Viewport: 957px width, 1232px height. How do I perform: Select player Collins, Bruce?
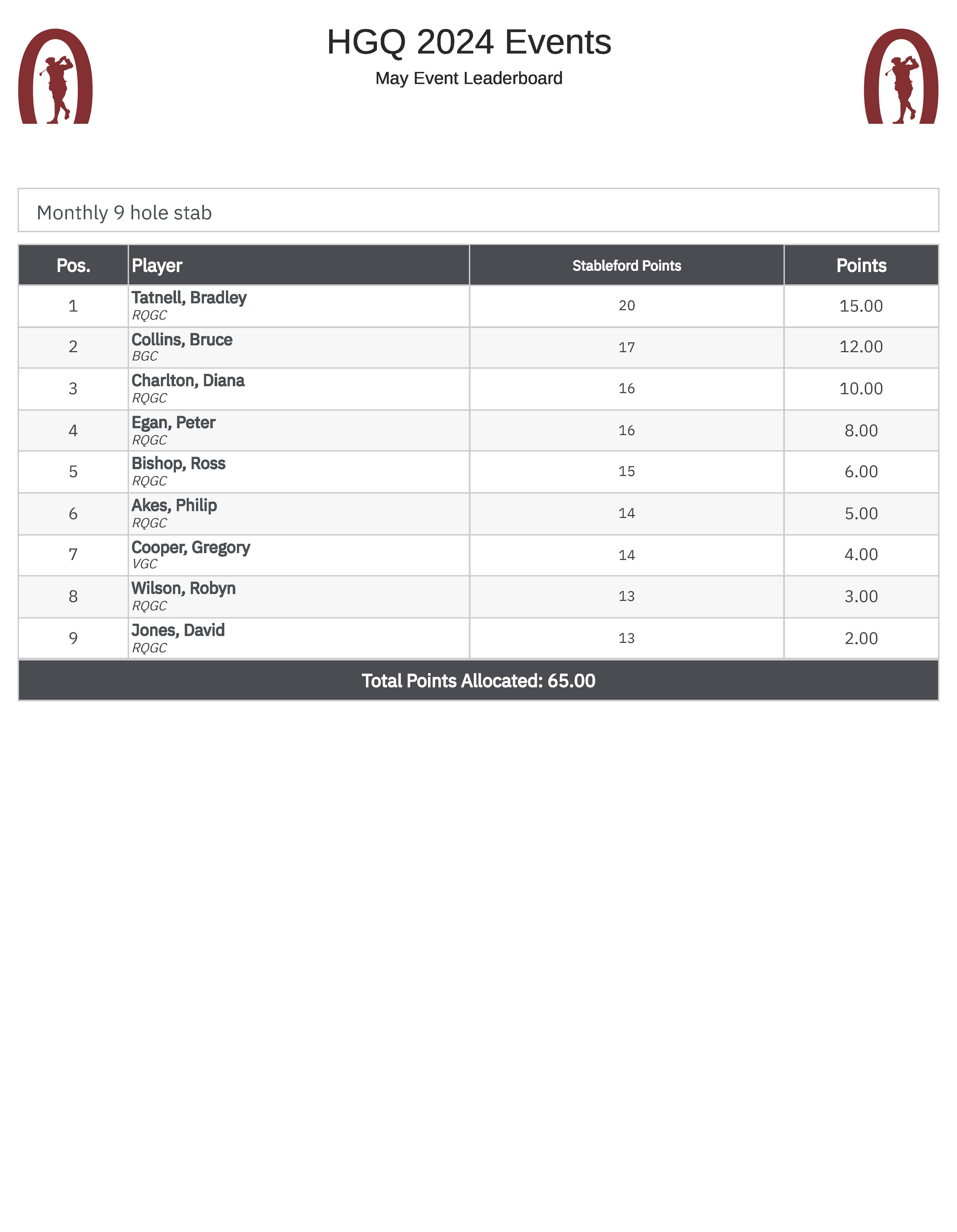[182, 340]
